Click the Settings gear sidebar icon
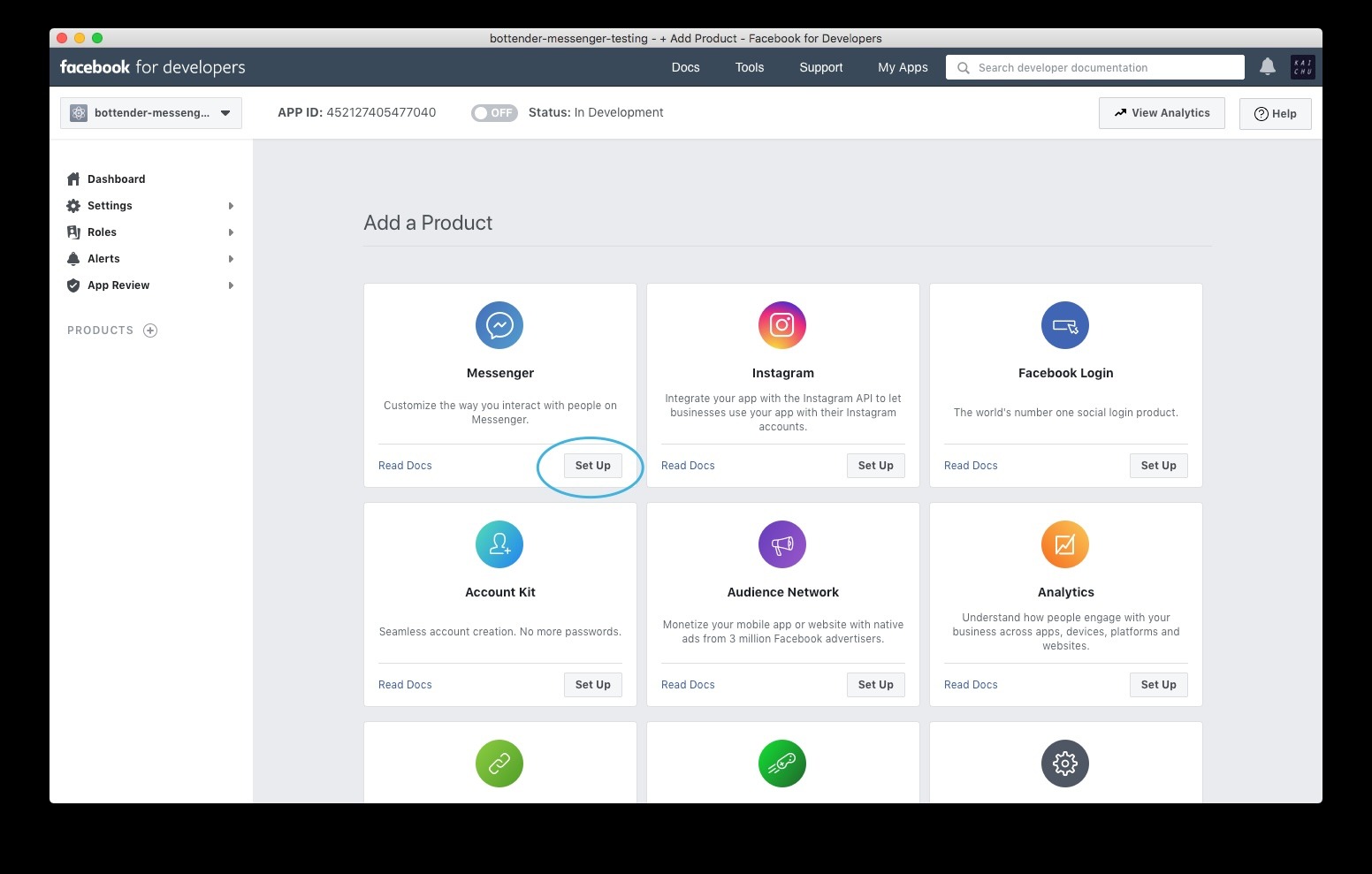Image resolution: width=1372 pixels, height=874 pixels. click(73, 206)
